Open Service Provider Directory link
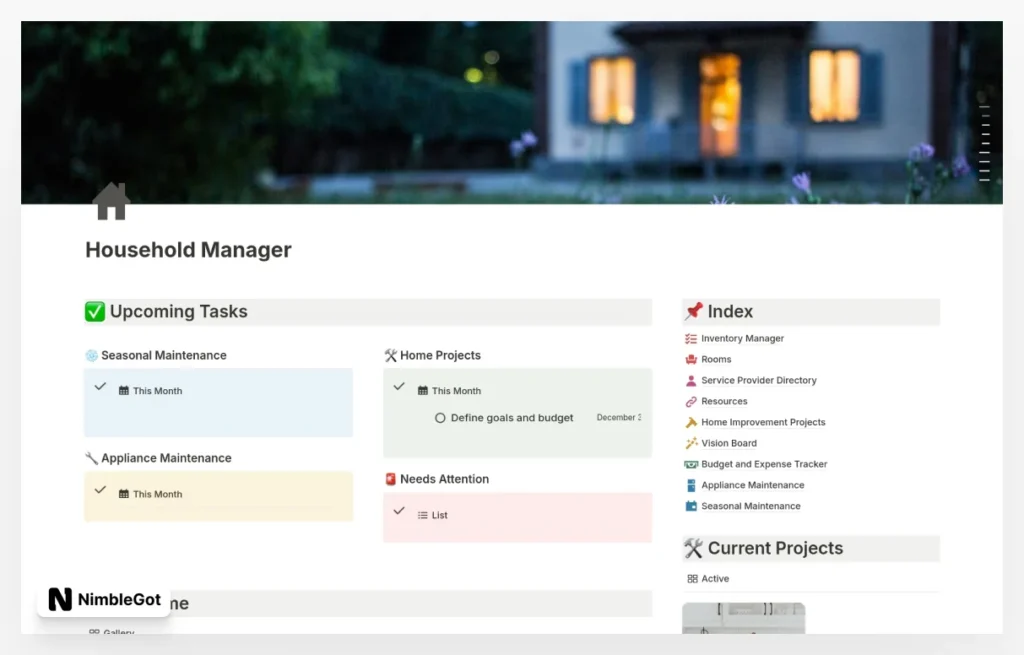 click(x=759, y=380)
